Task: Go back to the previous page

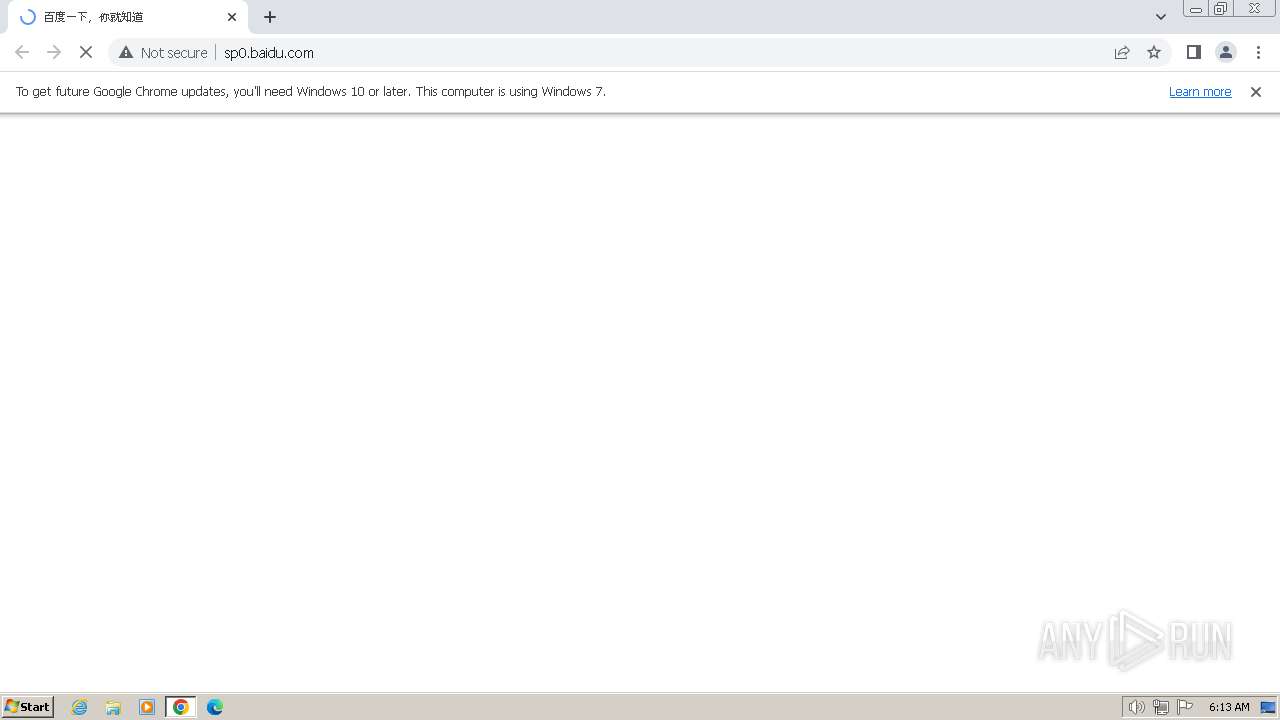Action: coord(22,52)
